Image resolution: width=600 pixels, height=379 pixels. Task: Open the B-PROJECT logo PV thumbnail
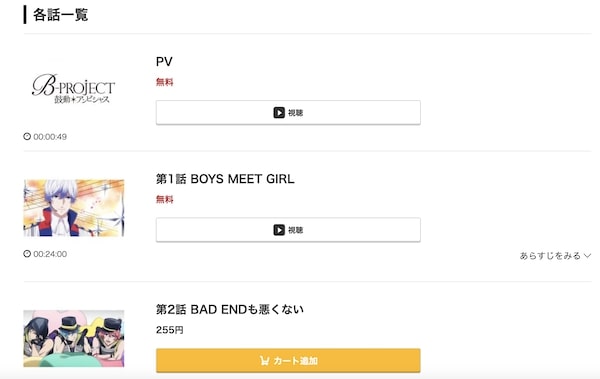[73, 88]
